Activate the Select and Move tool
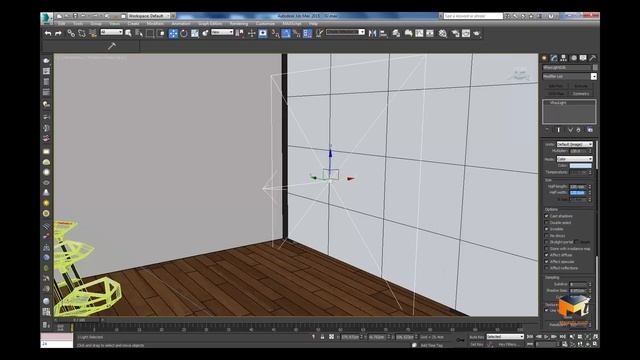This screenshot has height=360, width=640. 173,33
